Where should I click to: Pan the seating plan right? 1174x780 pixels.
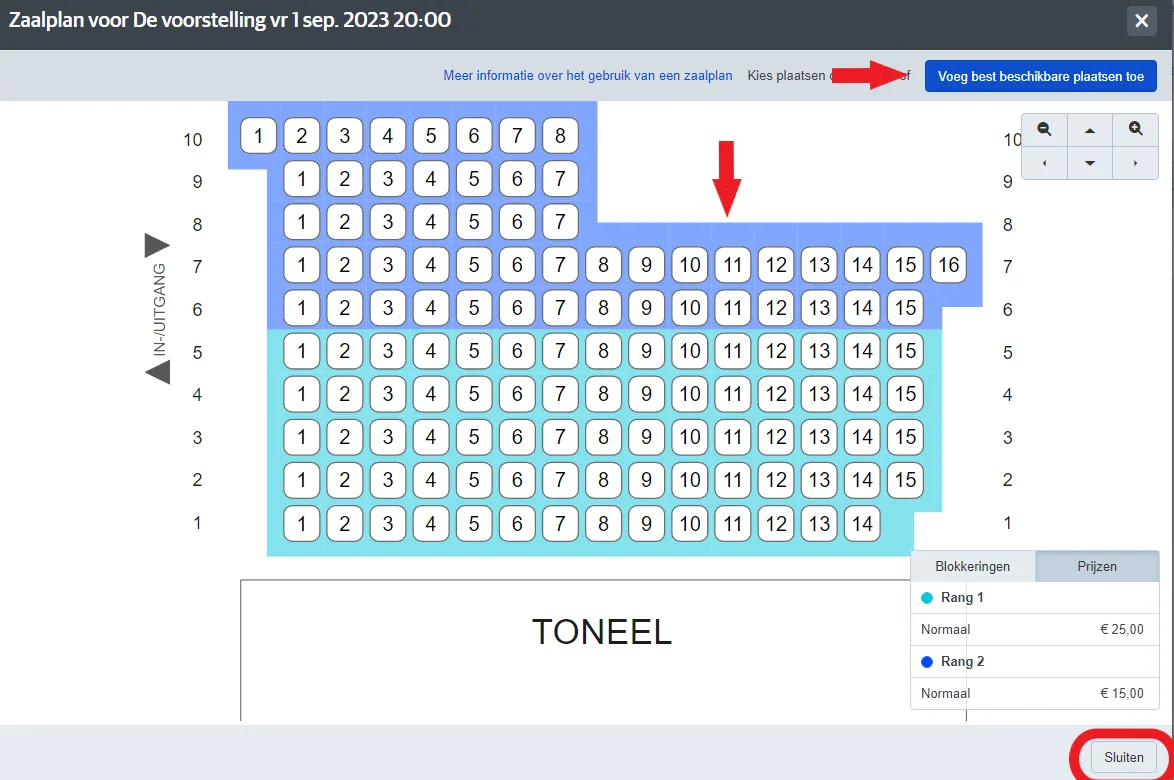point(1136,162)
